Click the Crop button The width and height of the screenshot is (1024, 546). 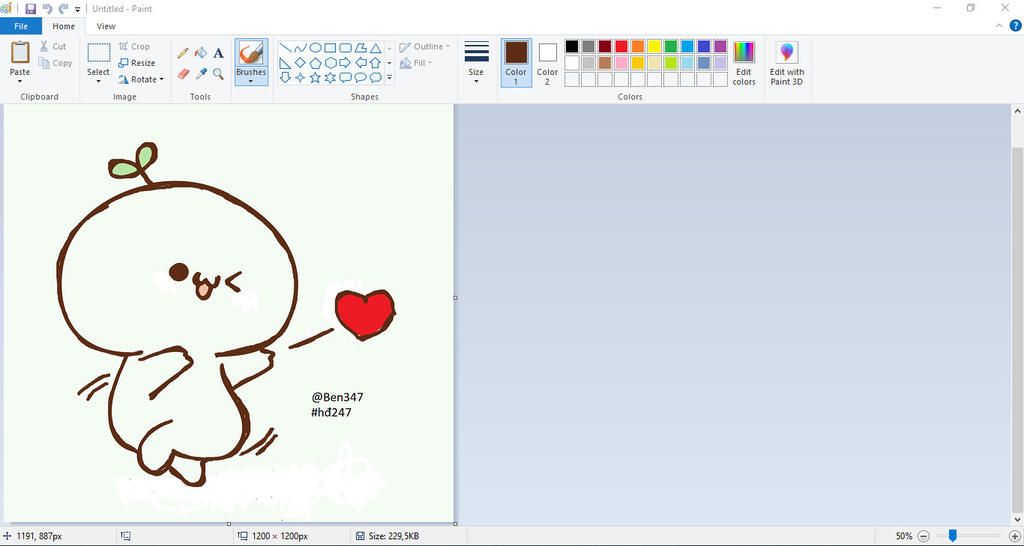(x=135, y=46)
